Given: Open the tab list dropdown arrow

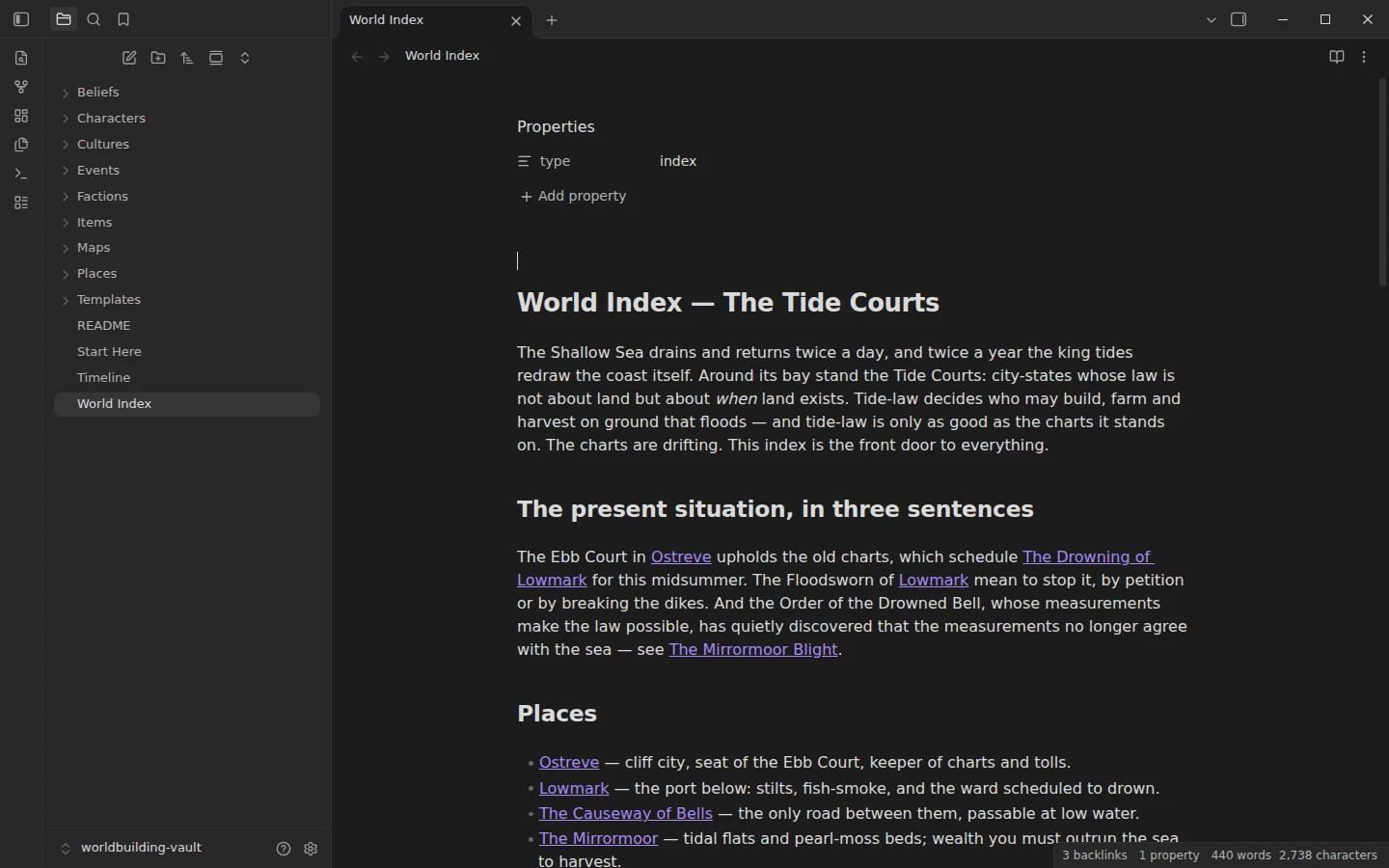Looking at the screenshot, I should [1212, 19].
